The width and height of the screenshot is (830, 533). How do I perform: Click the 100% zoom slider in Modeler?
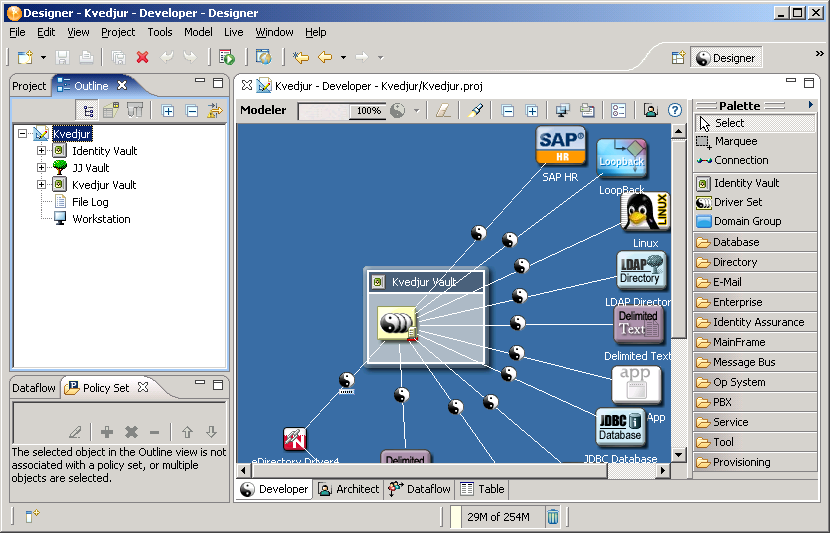[x=342, y=111]
